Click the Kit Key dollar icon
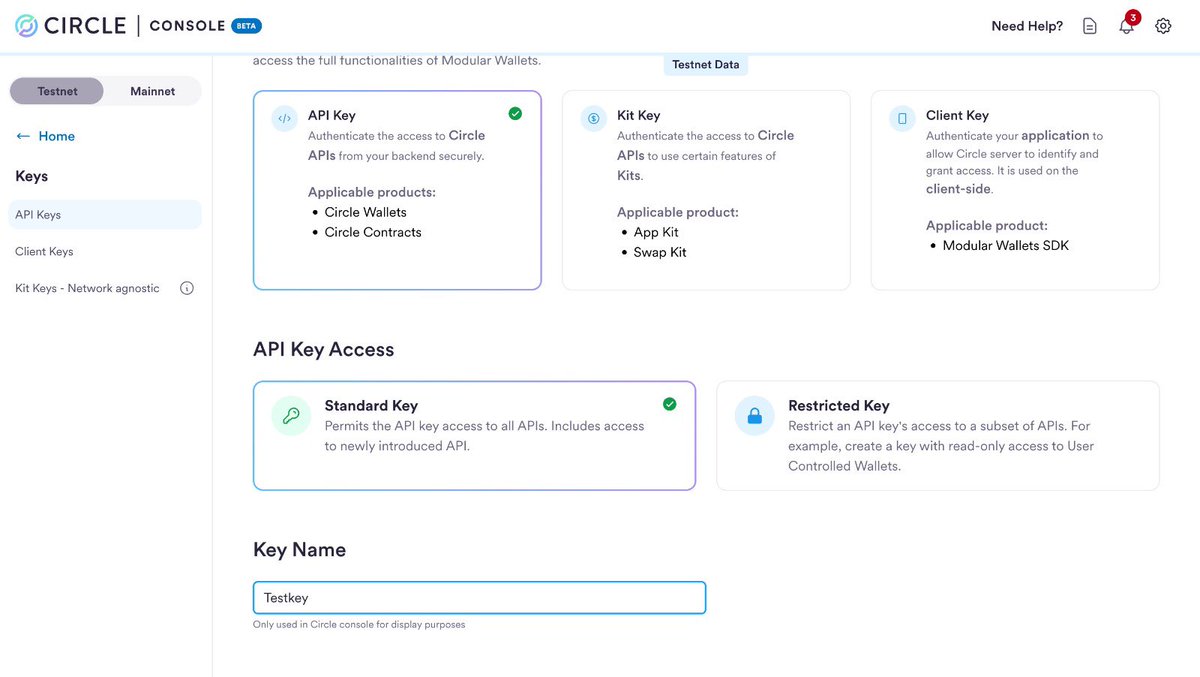This screenshot has height=677, width=1200. (x=594, y=118)
